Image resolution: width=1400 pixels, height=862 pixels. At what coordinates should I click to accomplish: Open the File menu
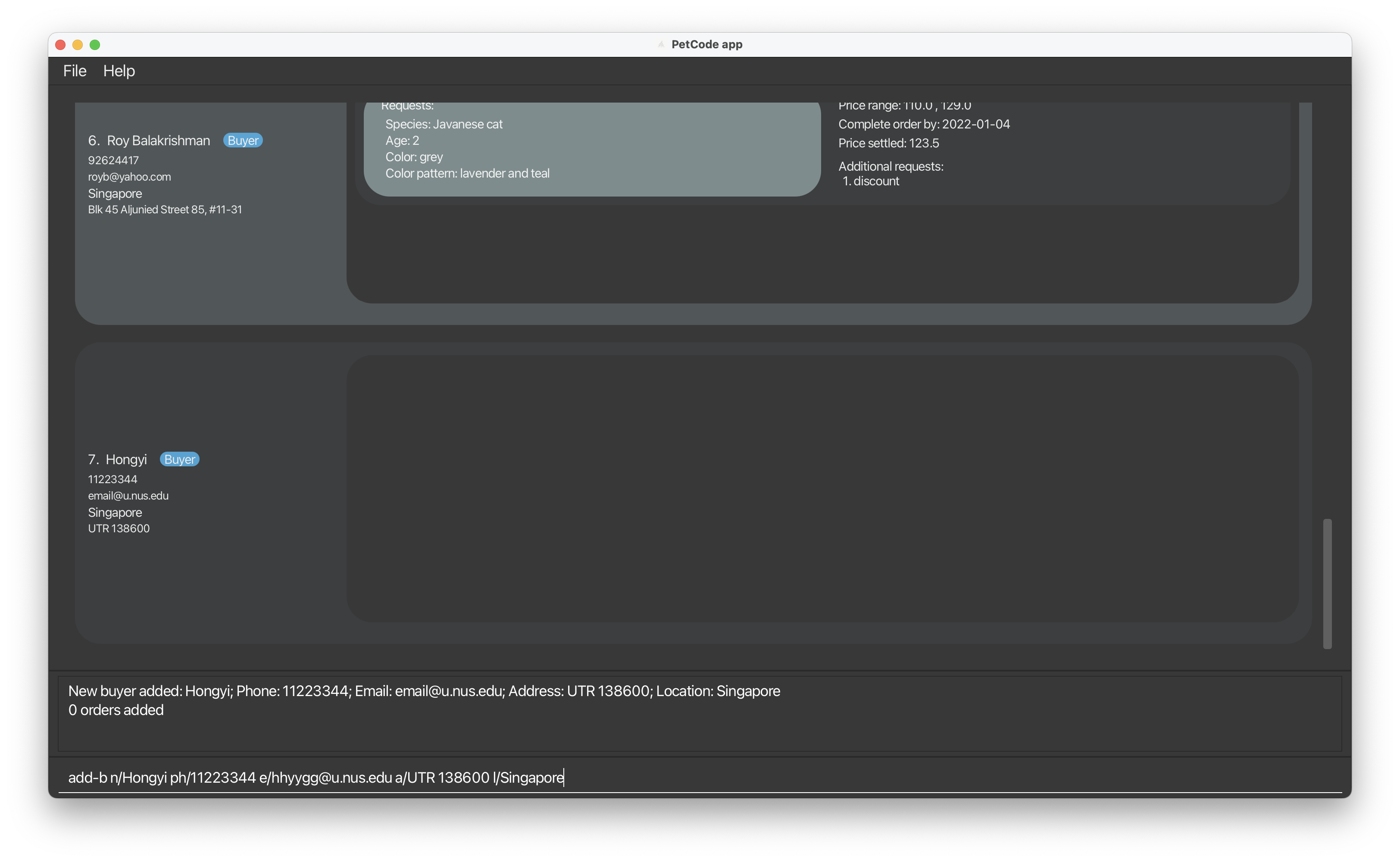coord(75,71)
